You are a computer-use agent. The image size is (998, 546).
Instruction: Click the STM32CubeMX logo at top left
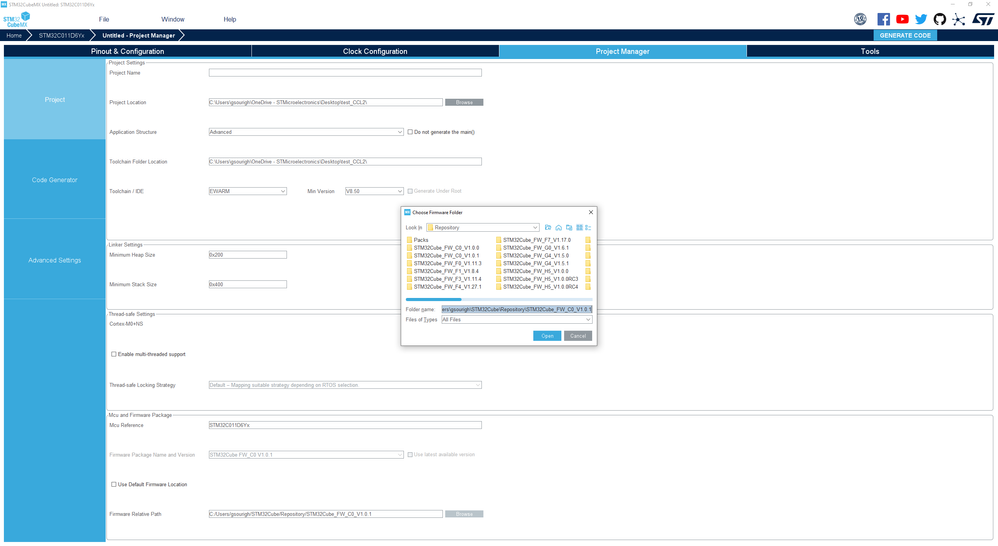pos(17,19)
